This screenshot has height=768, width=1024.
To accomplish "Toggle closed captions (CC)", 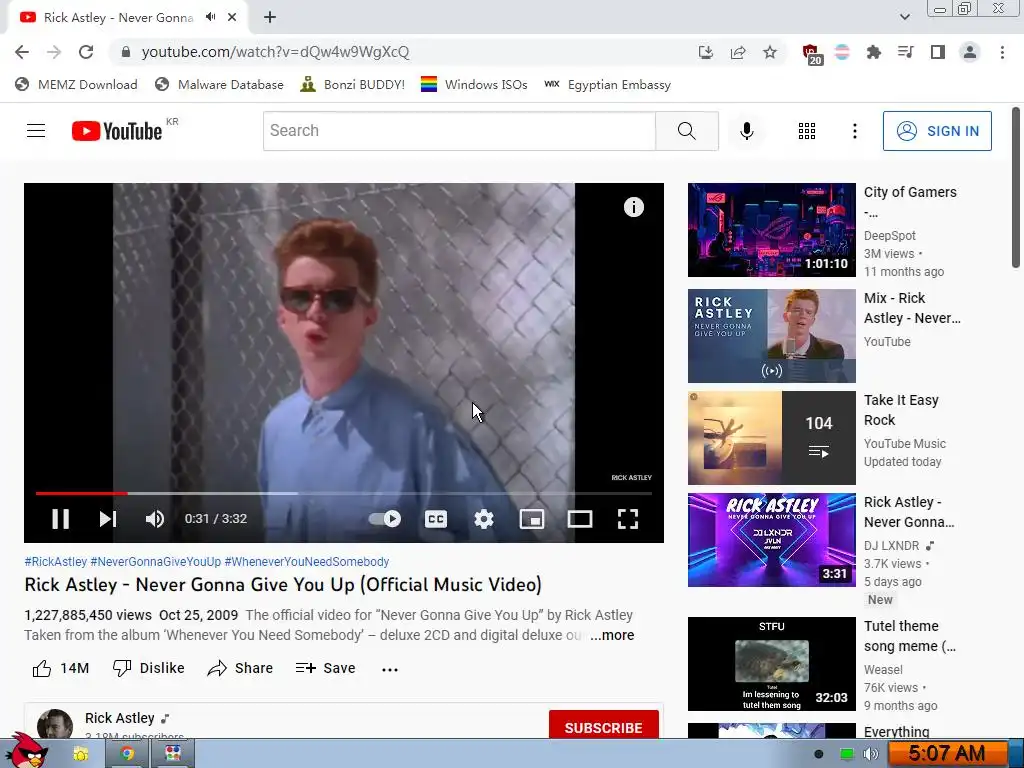I will coord(436,519).
